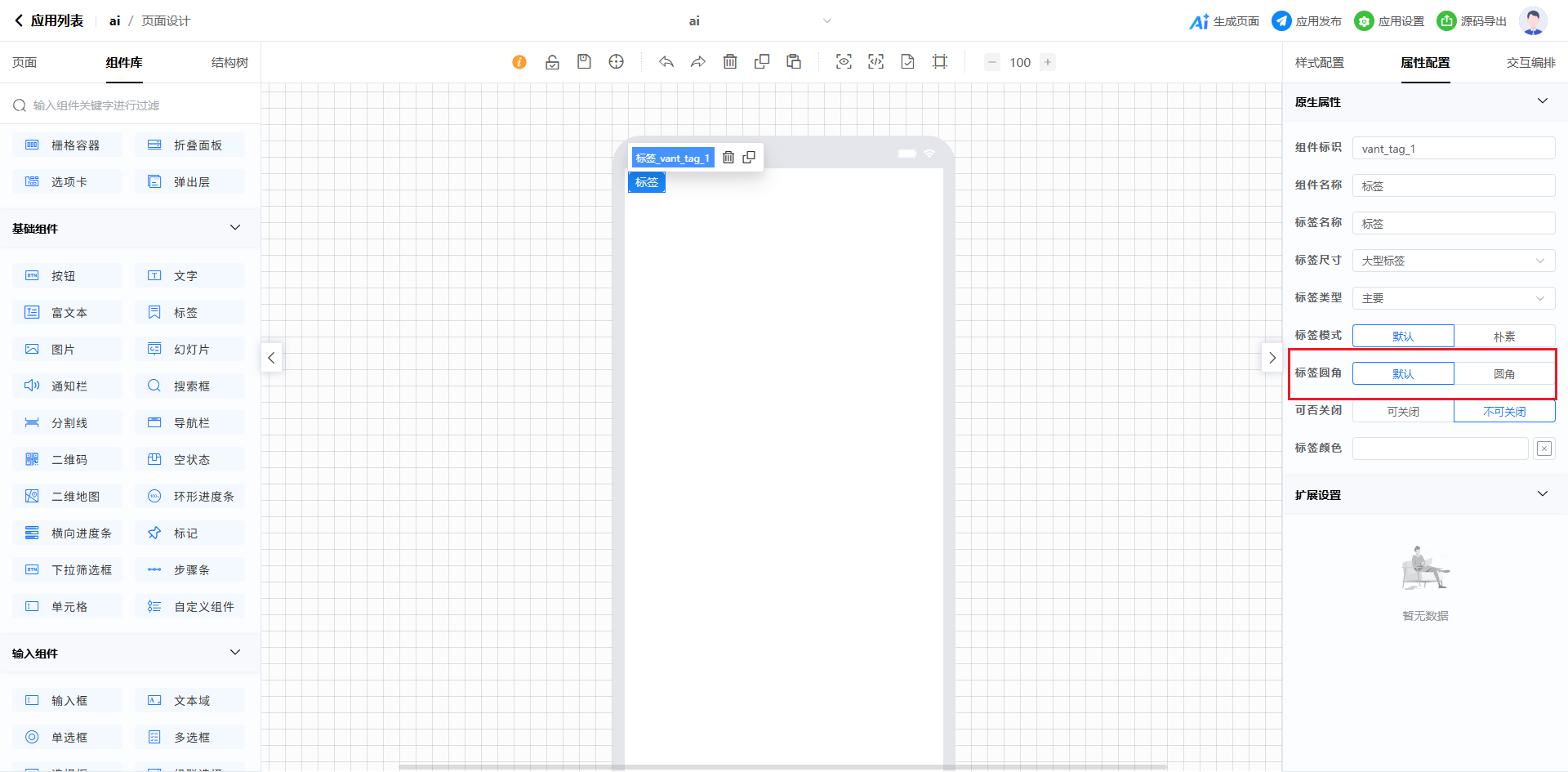Image resolution: width=1568 pixels, height=772 pixels.
Task: Switch to the 结构树 tab
Action: pyautogui.click(x=229, y=63)
